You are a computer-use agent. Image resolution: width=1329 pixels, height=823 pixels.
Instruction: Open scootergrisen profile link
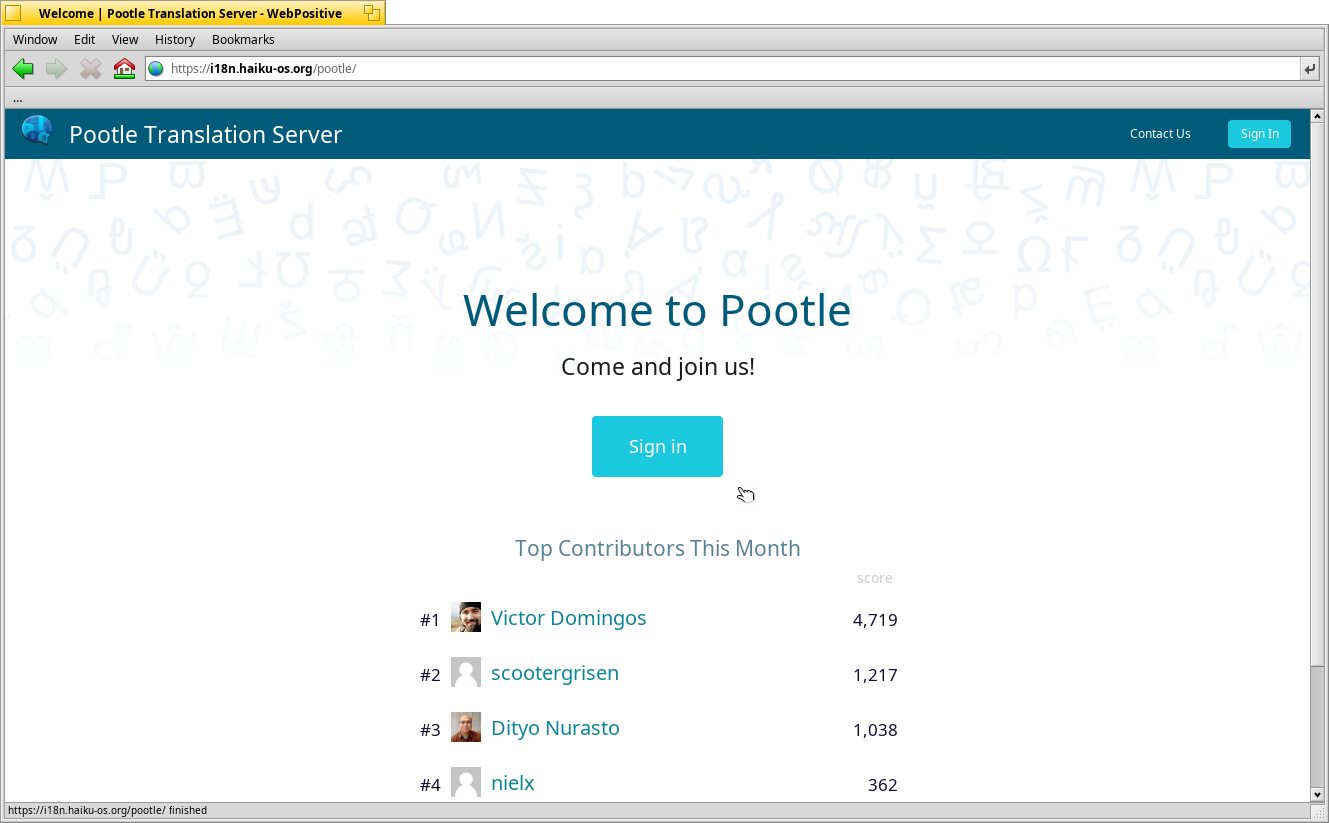tap(555, 673)
